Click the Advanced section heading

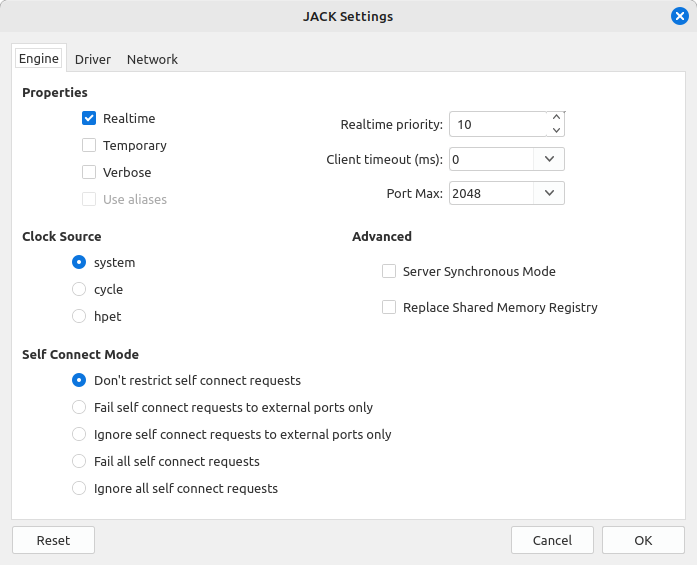pyautogui.click(x=382, y=236)
